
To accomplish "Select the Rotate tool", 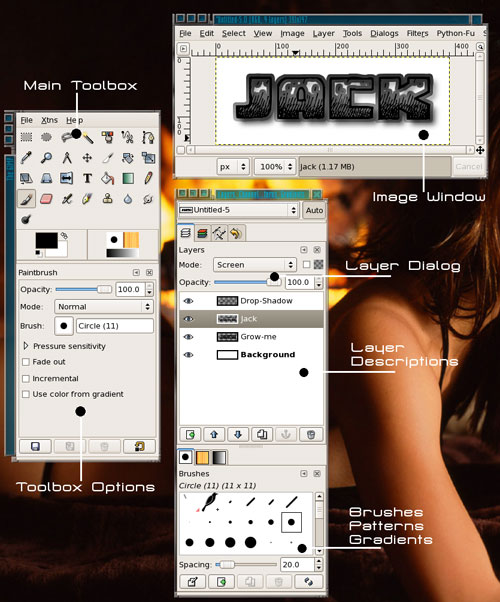I will point(128,157).
